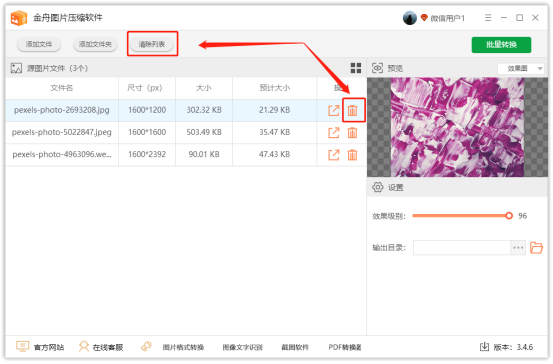Click 添加文件夹 add folder button
The image size is (553, 364).
click(95, 44)
